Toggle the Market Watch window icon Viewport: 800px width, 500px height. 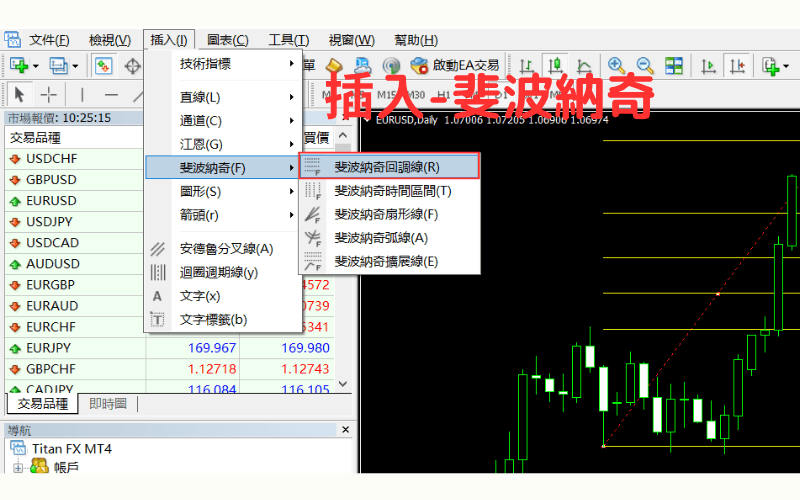pyautogui.click(x=104, y=66)
